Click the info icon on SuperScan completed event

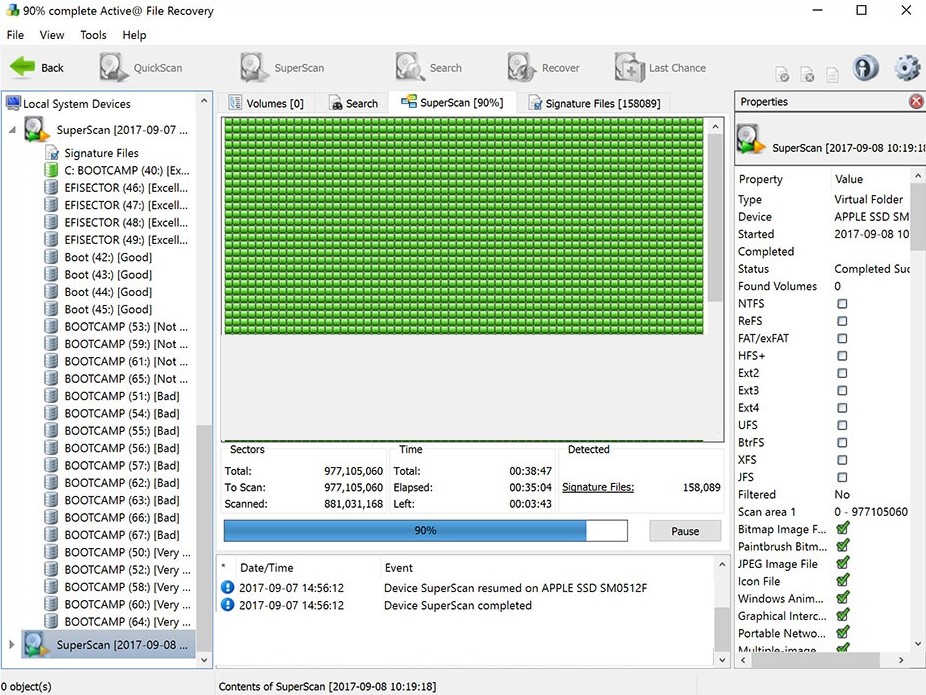(227, 605)
